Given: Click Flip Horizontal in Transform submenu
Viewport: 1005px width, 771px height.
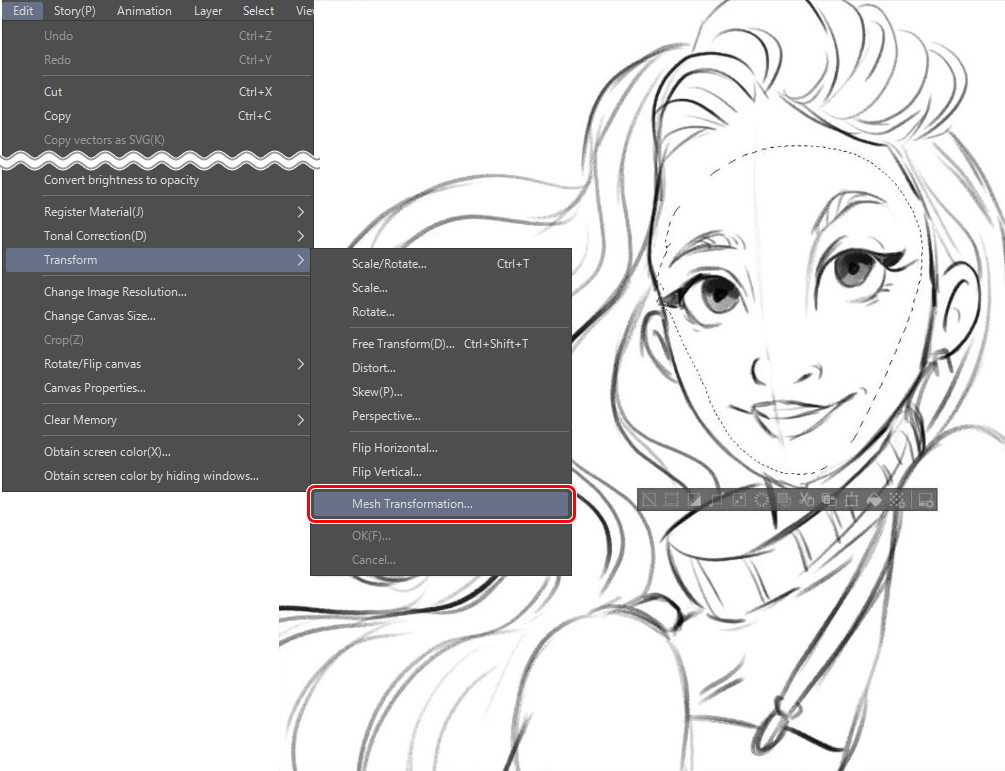Looking at the screenshot, I should (x=394, y=448).
